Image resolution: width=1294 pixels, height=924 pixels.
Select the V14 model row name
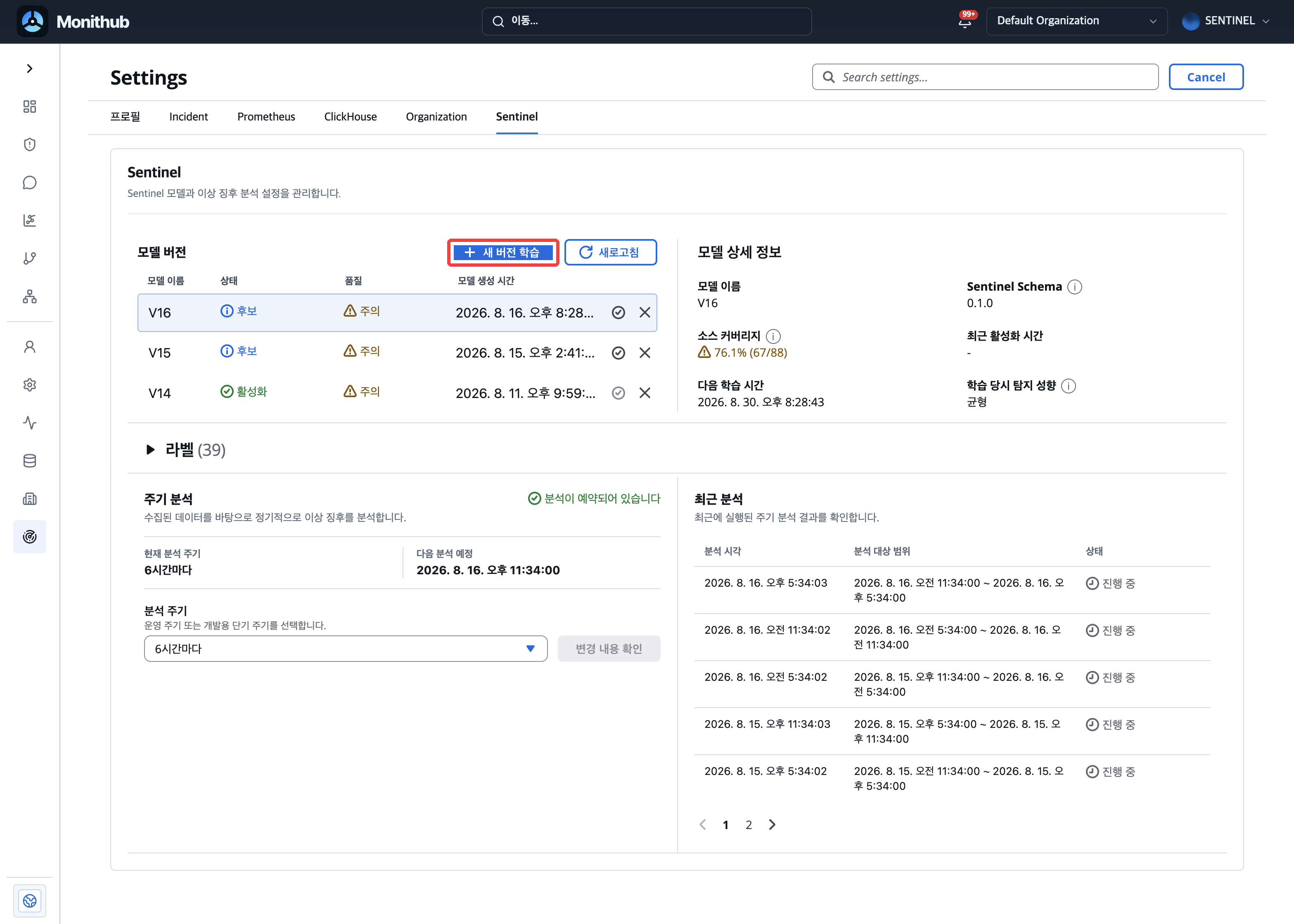coord(160,393)
